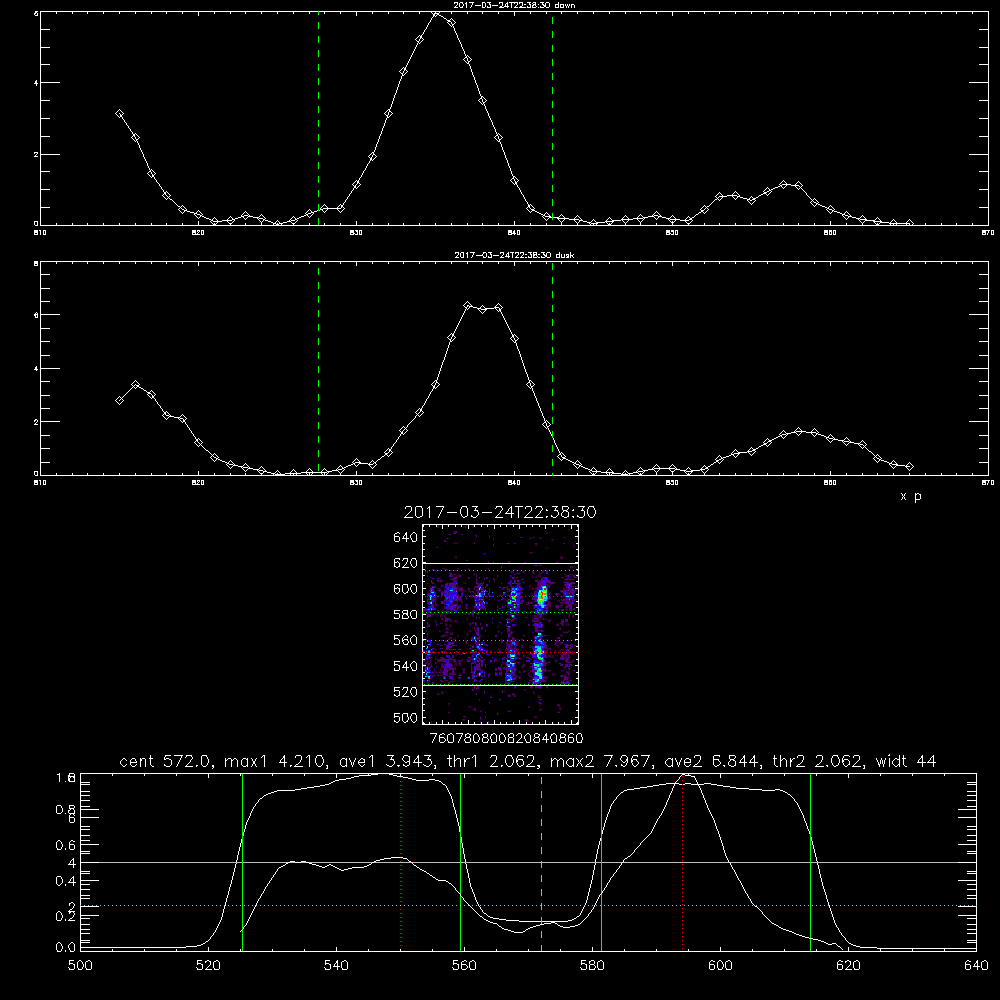Click the peak data marker of the dawn curve
1000x1000 pixels.
(x=436, y=13)
